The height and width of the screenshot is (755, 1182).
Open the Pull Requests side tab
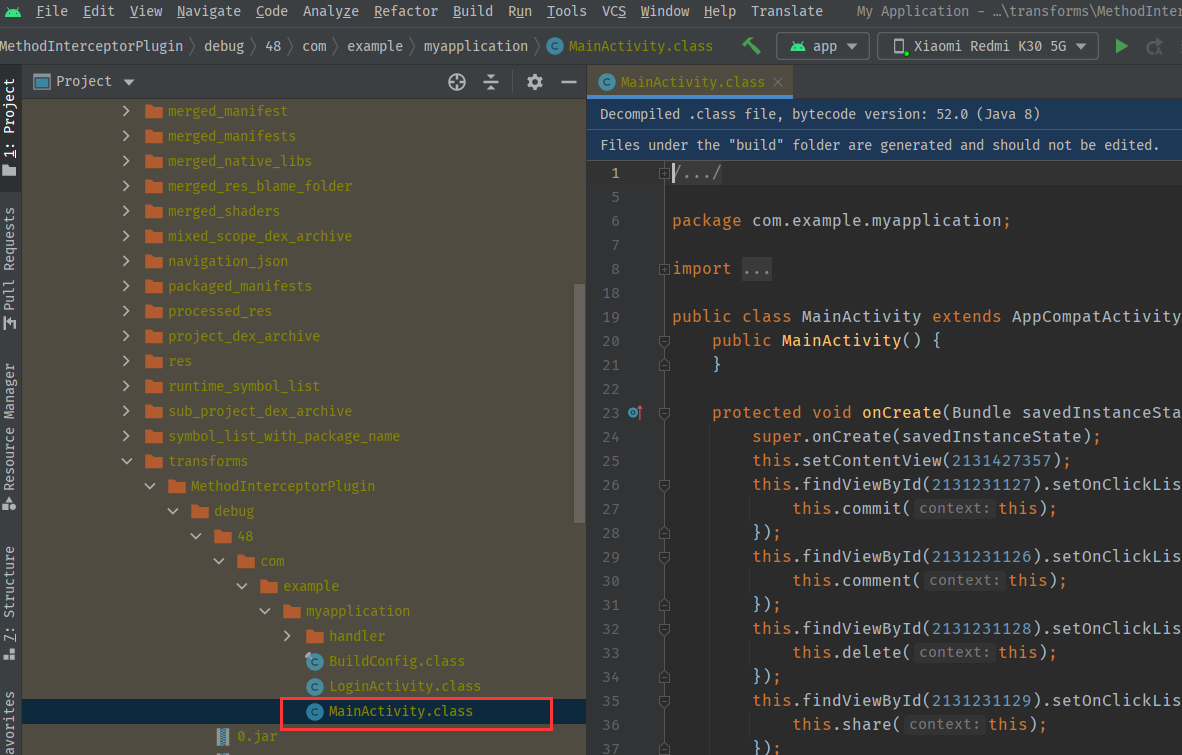(10, 267)
